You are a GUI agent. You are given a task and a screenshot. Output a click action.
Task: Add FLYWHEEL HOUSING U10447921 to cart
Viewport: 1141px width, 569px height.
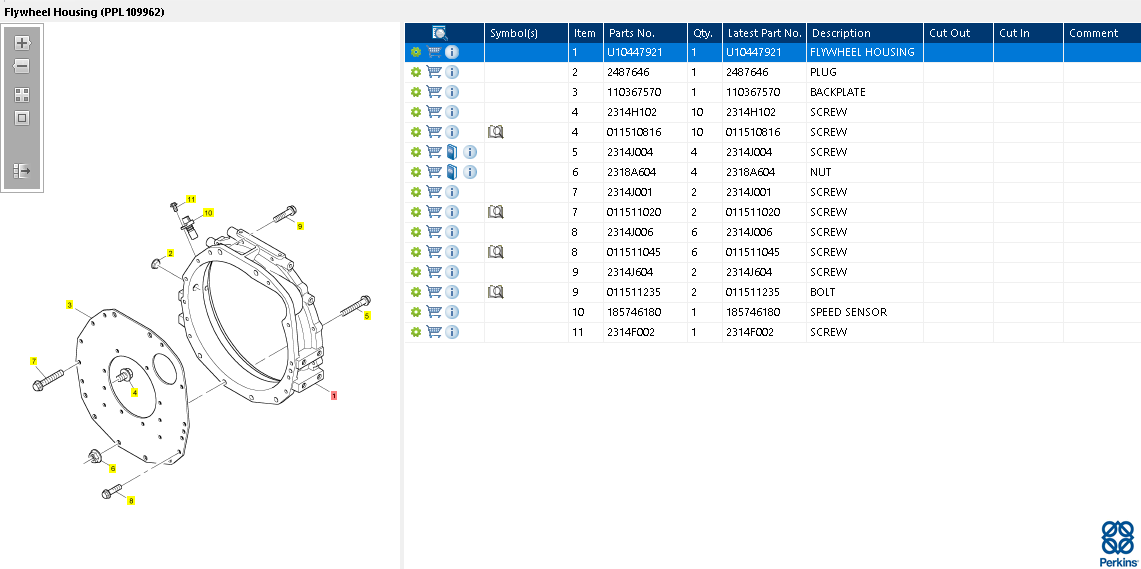tap(434, 52)
